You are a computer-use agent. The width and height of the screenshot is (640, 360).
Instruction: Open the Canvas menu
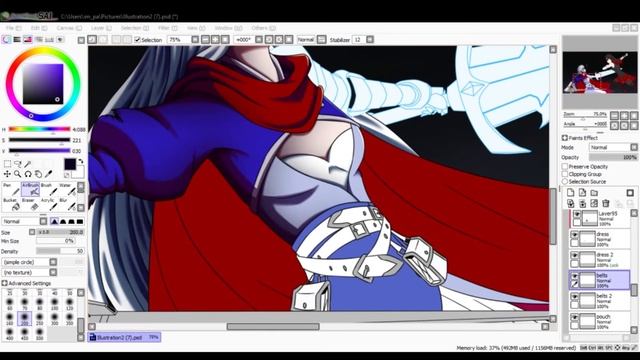tap(69, 28)
